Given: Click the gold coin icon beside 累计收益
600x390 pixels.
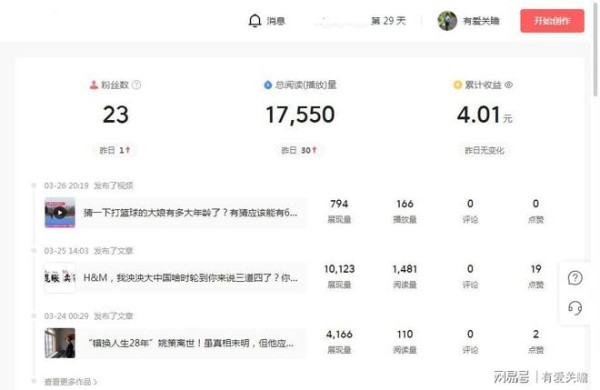Looking at the screenshot, I should point(457,85).
